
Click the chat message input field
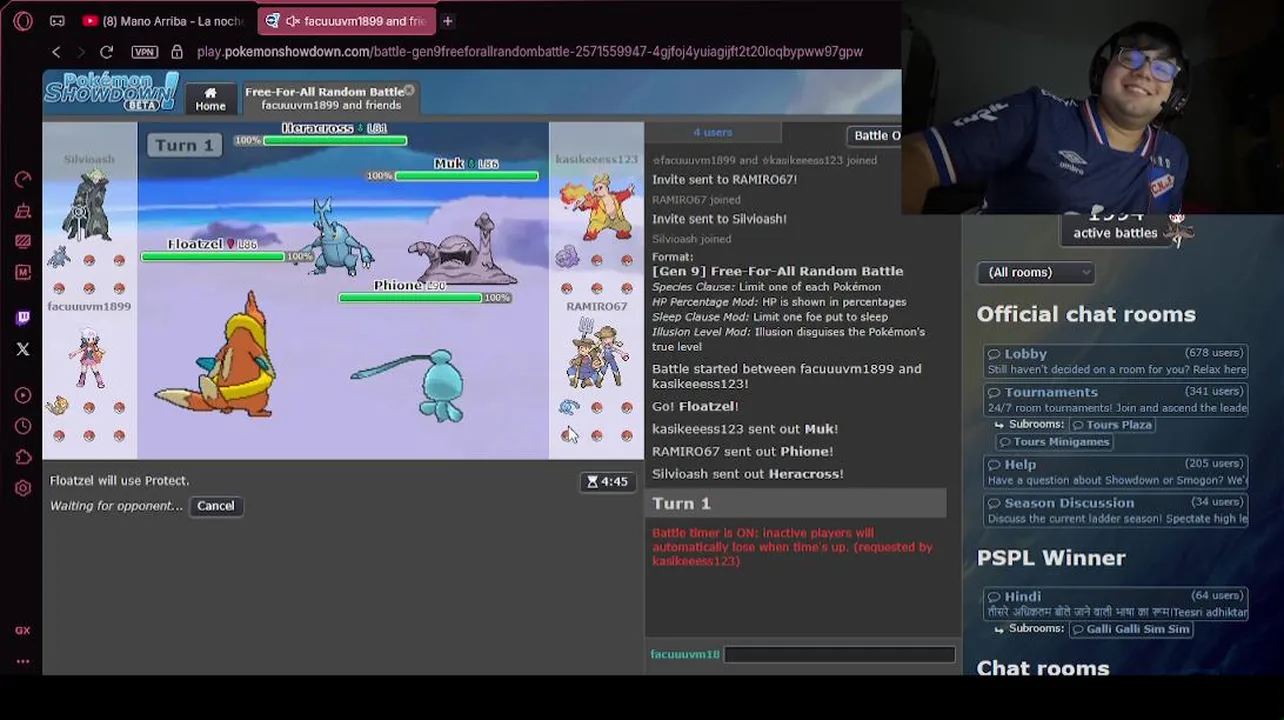[x=839, y=654]
